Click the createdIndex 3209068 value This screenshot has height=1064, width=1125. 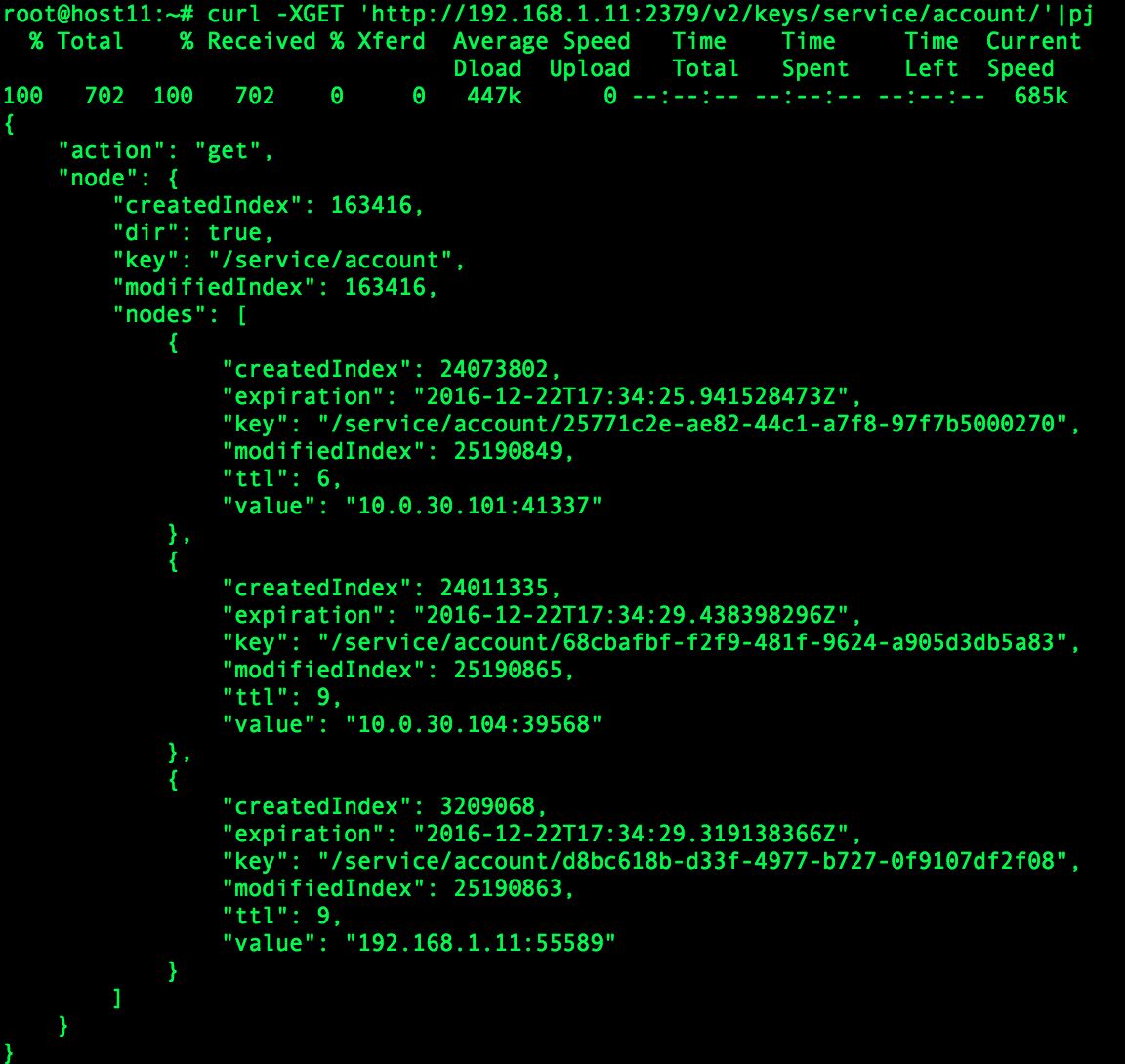pyautogui.click(x=487, y=807)
